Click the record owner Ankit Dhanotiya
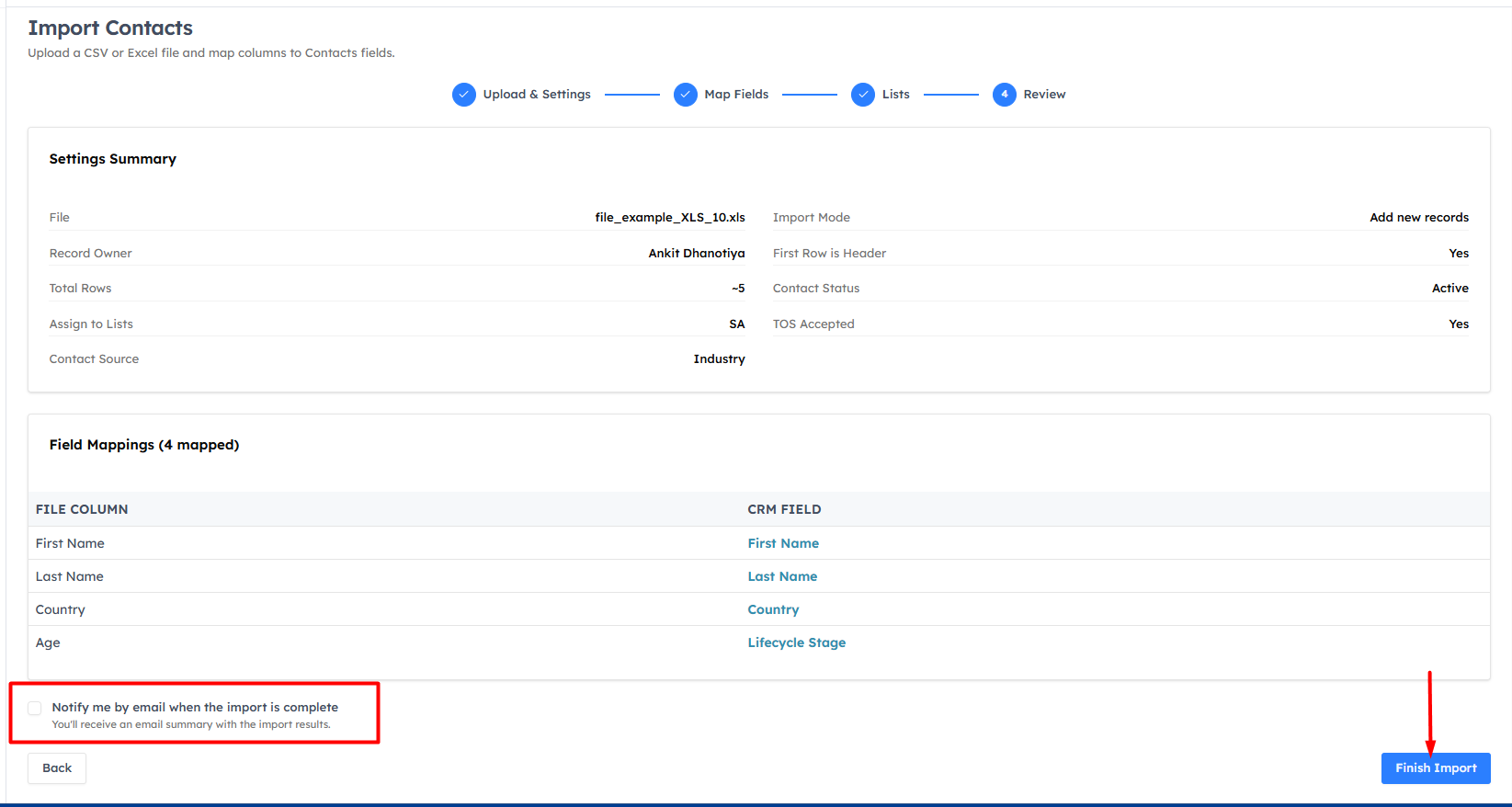The height and width of the screenshot is (807, 1512). [x=697, y=254]
